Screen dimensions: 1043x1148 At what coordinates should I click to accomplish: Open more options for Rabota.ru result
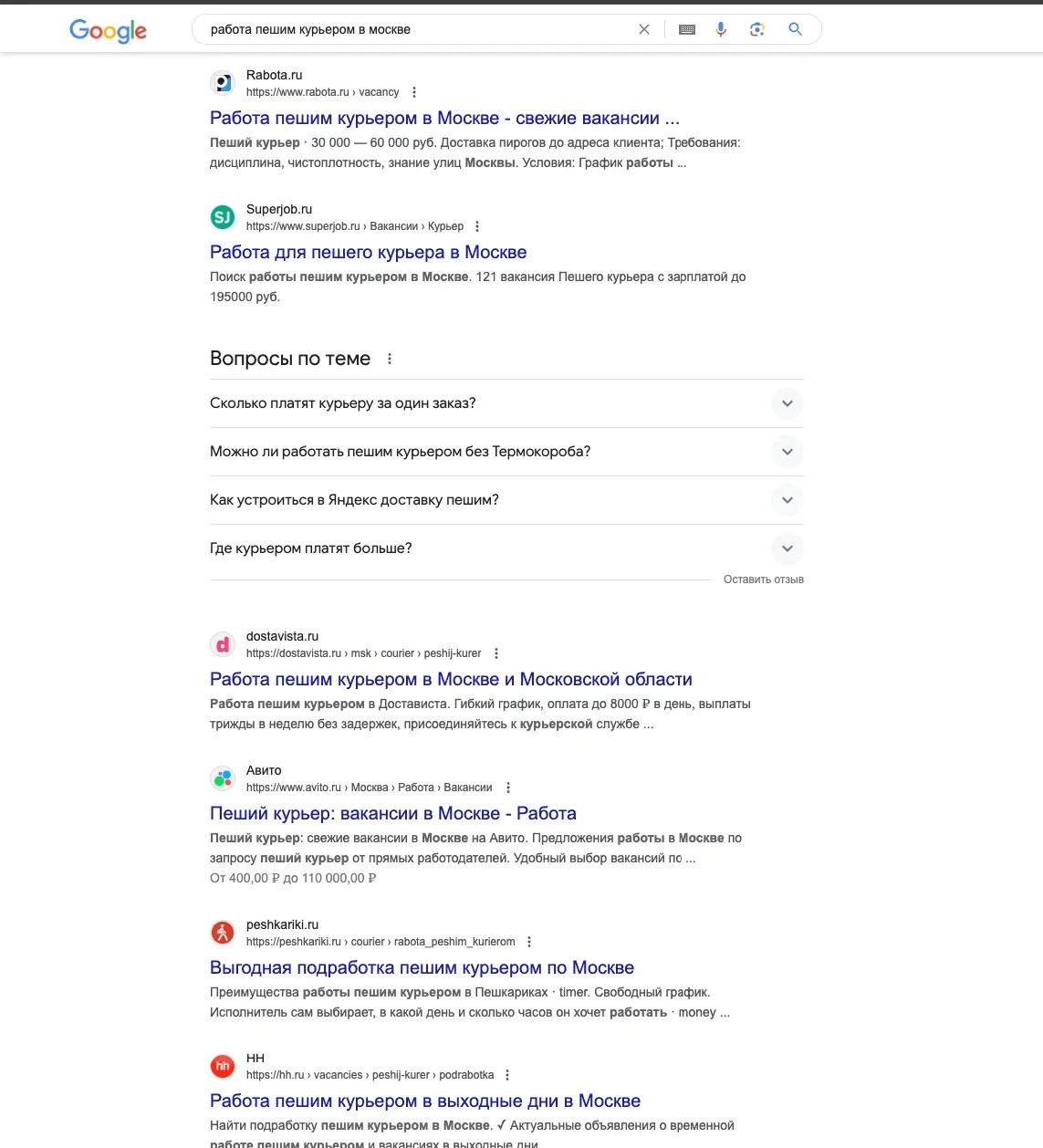pos(414,92)
